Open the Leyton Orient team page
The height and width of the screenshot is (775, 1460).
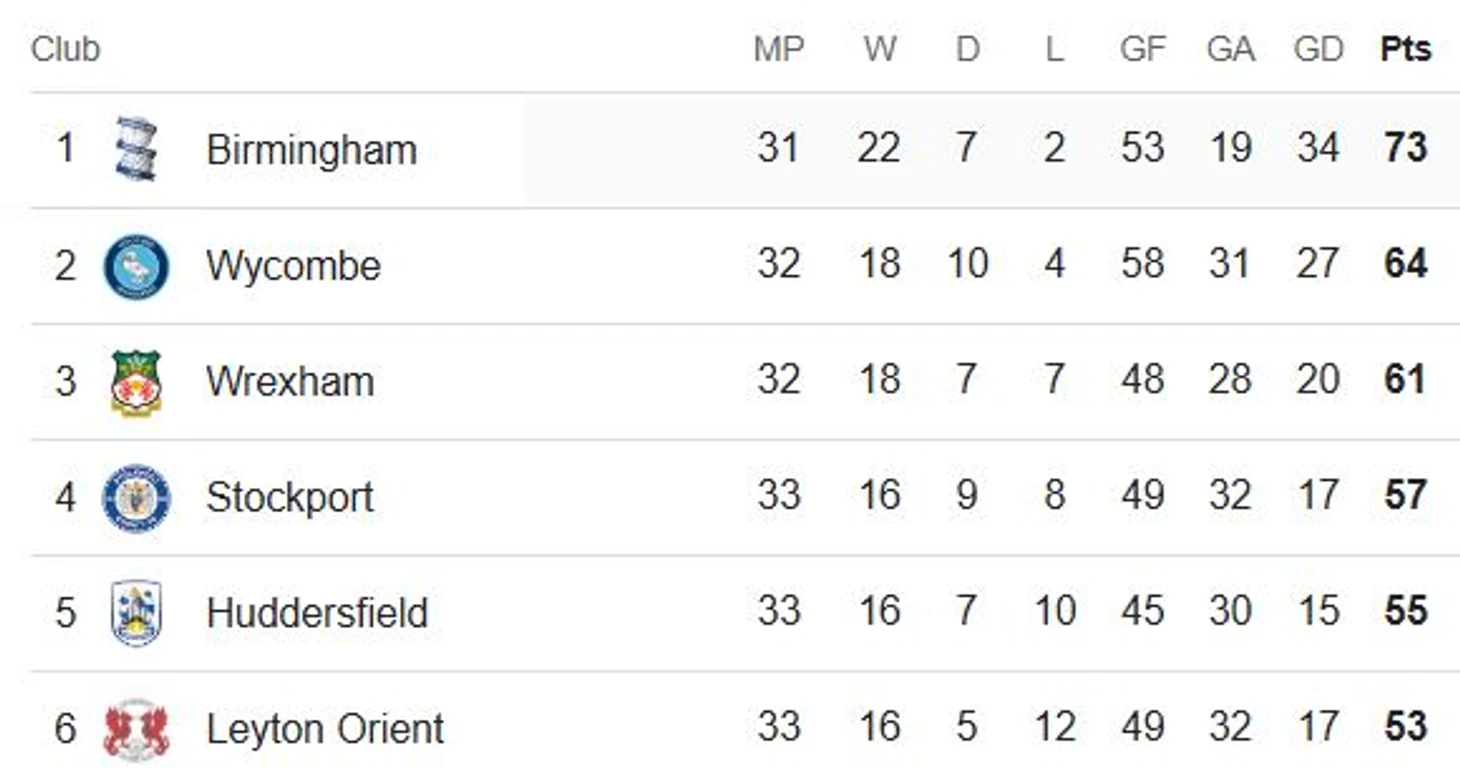pos(325,729)
